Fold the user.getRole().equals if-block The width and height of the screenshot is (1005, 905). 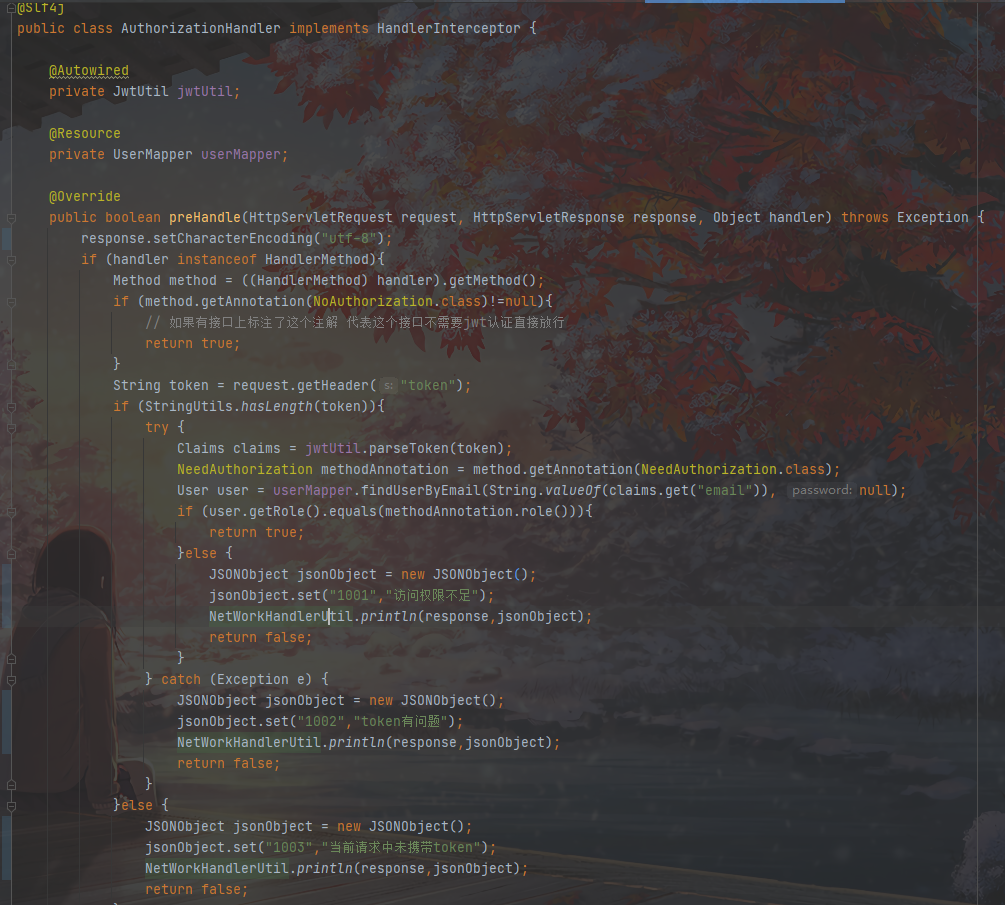tap(11, 512)
